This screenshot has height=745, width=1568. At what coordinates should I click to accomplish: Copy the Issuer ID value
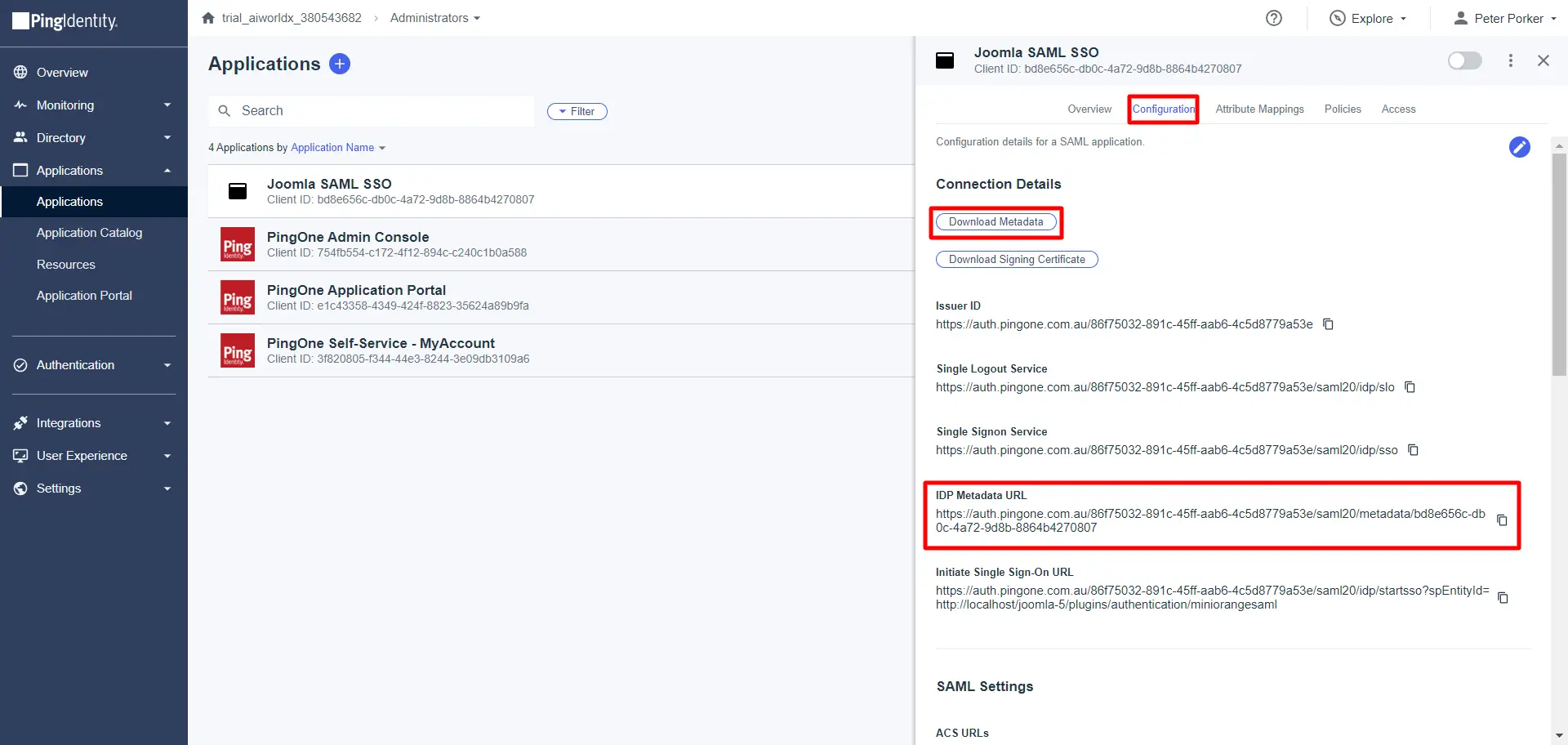(x=1328, y=324)
